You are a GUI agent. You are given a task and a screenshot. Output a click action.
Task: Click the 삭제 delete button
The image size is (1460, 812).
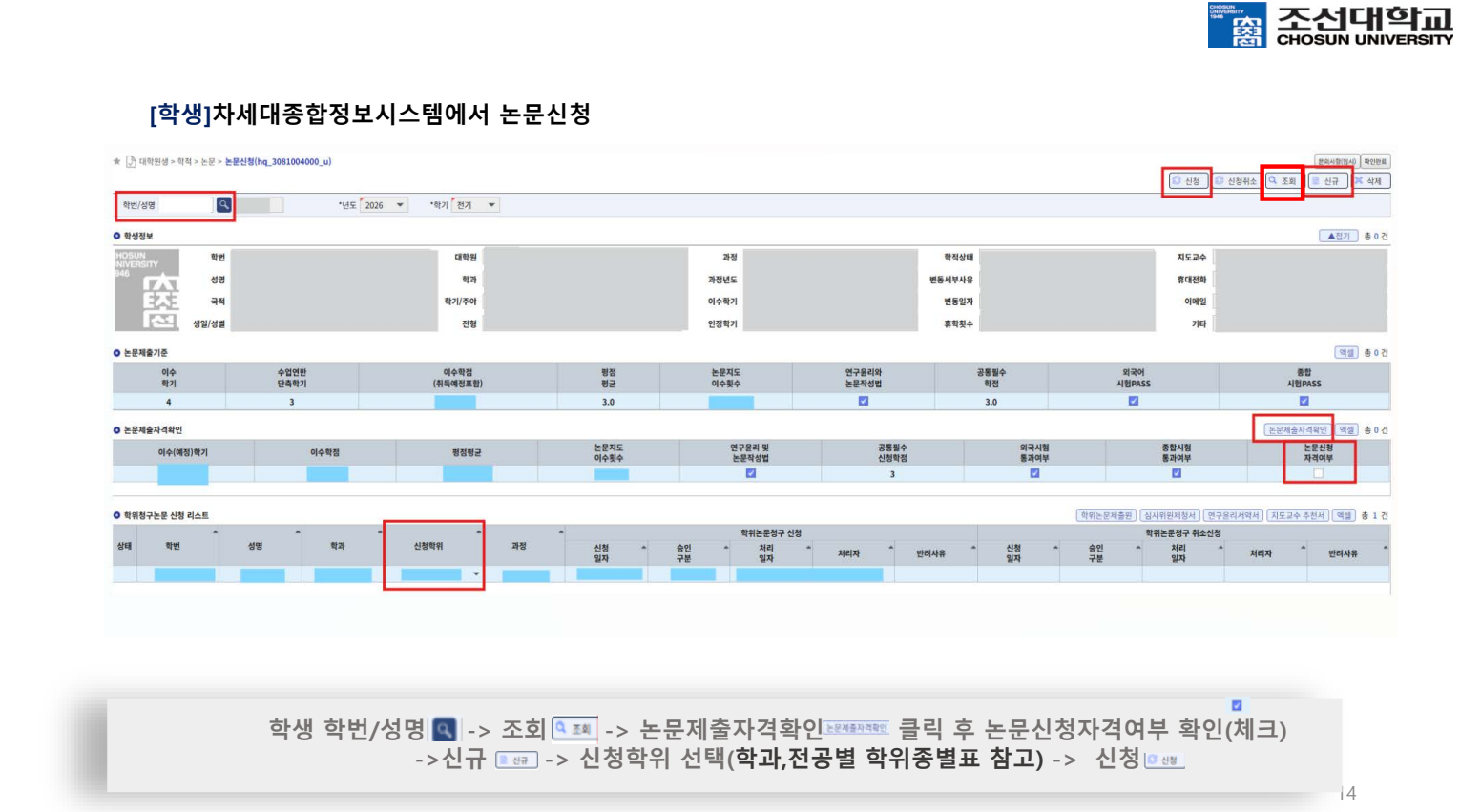coord(1370,181)
